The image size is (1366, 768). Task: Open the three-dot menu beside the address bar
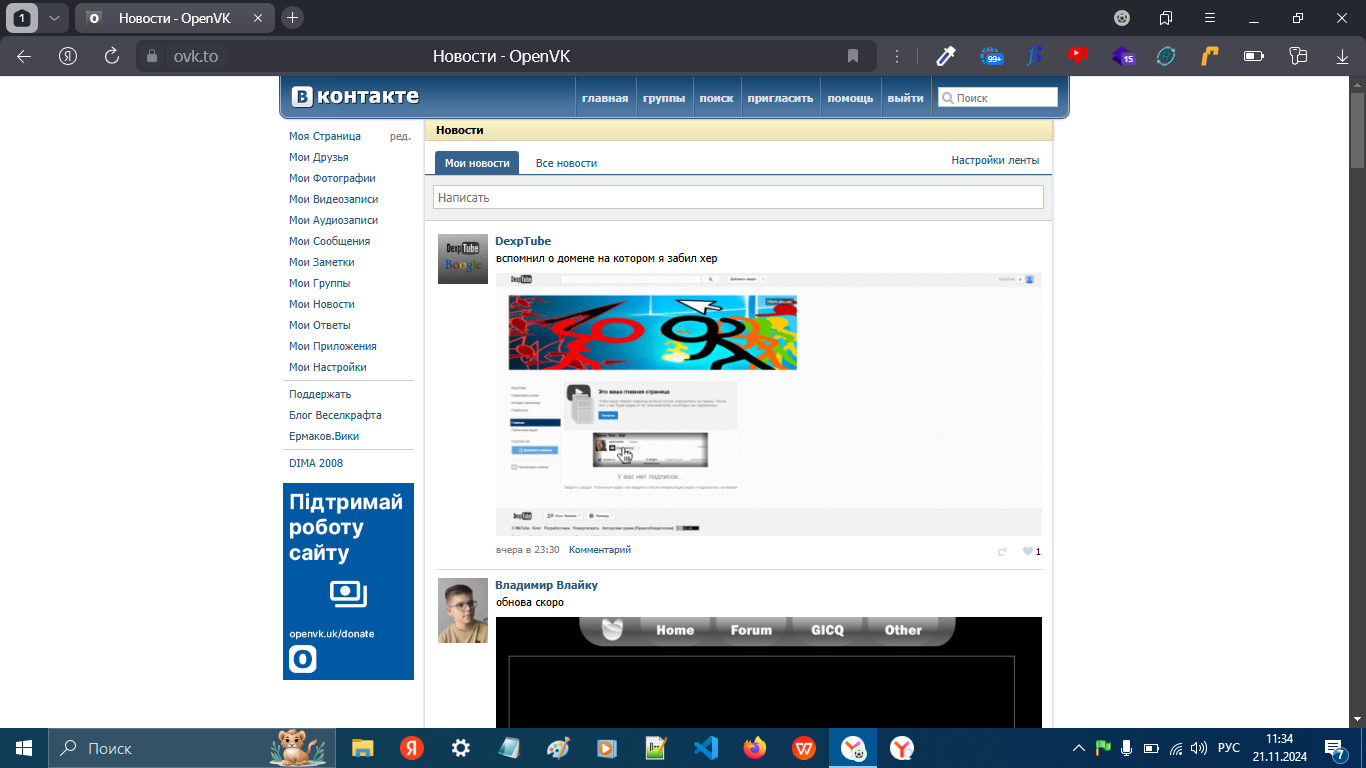pos(897,56)
